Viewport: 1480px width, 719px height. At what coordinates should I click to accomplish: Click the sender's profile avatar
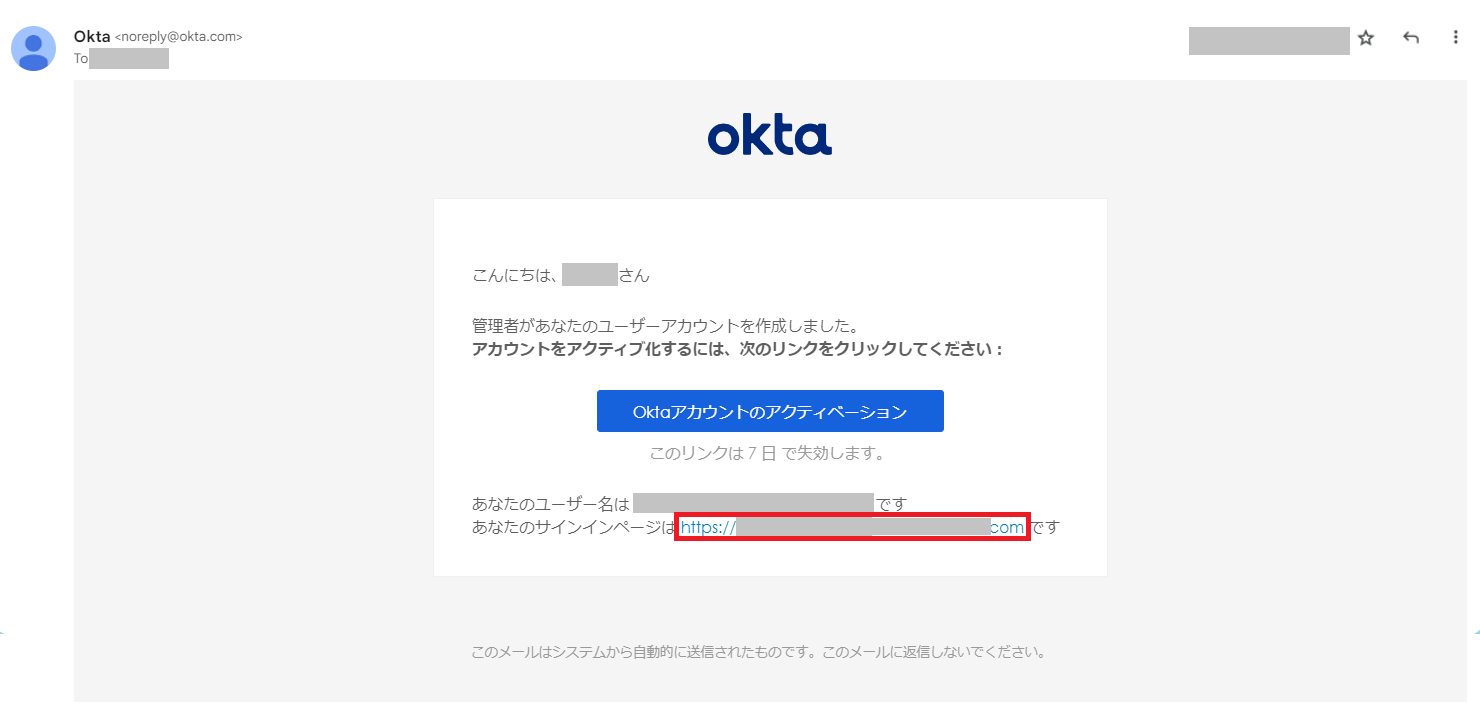tap(33, 48)
